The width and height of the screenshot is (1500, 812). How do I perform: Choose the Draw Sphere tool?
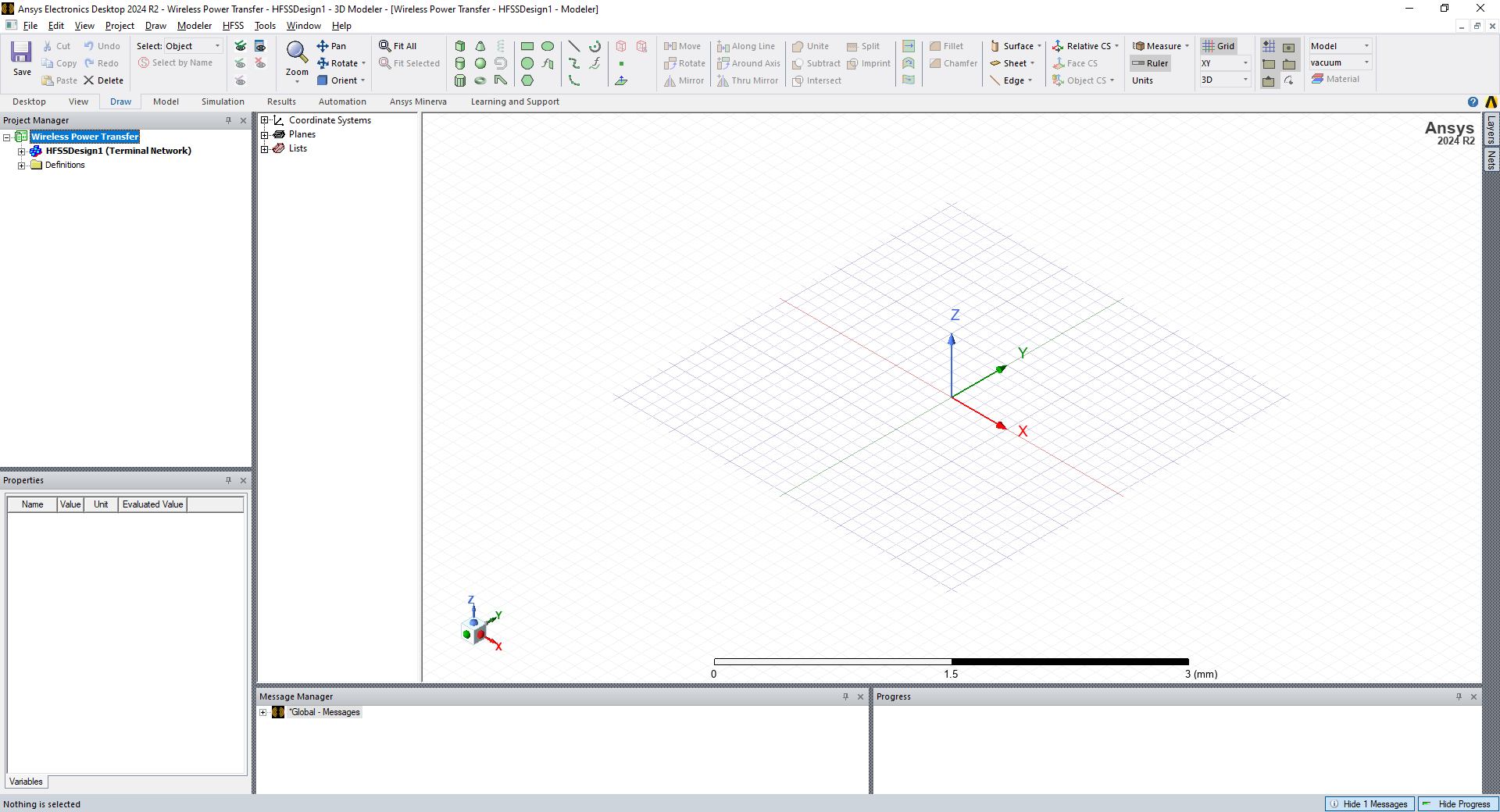pos(480,63)
